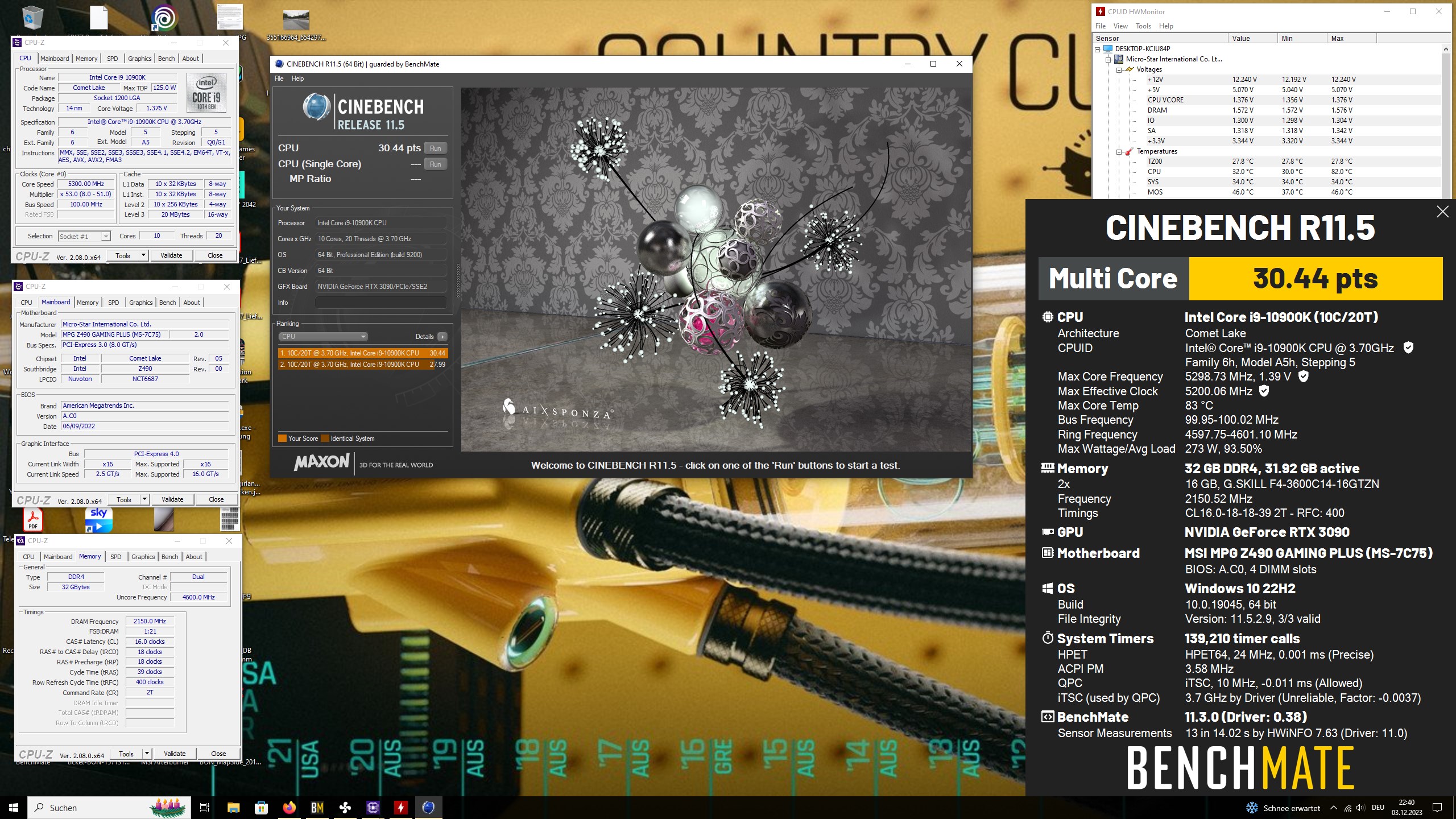Open Graphics tab in Mainboard CPU-Z window
Image resolution: width=1456 pixels, height=819 pixels.
[x=141, y=303]
